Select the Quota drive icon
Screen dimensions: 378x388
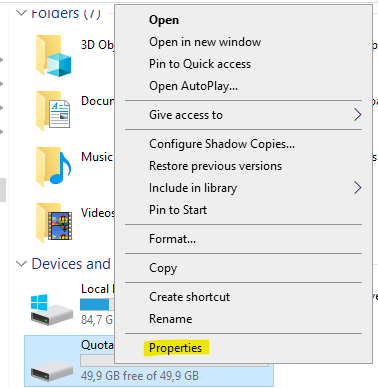point(52,370)
